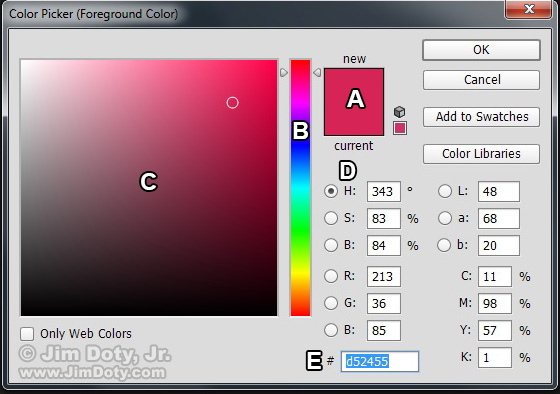560x394 pixels.
Task: Confirm the color with OK
Action: (481, 50)
